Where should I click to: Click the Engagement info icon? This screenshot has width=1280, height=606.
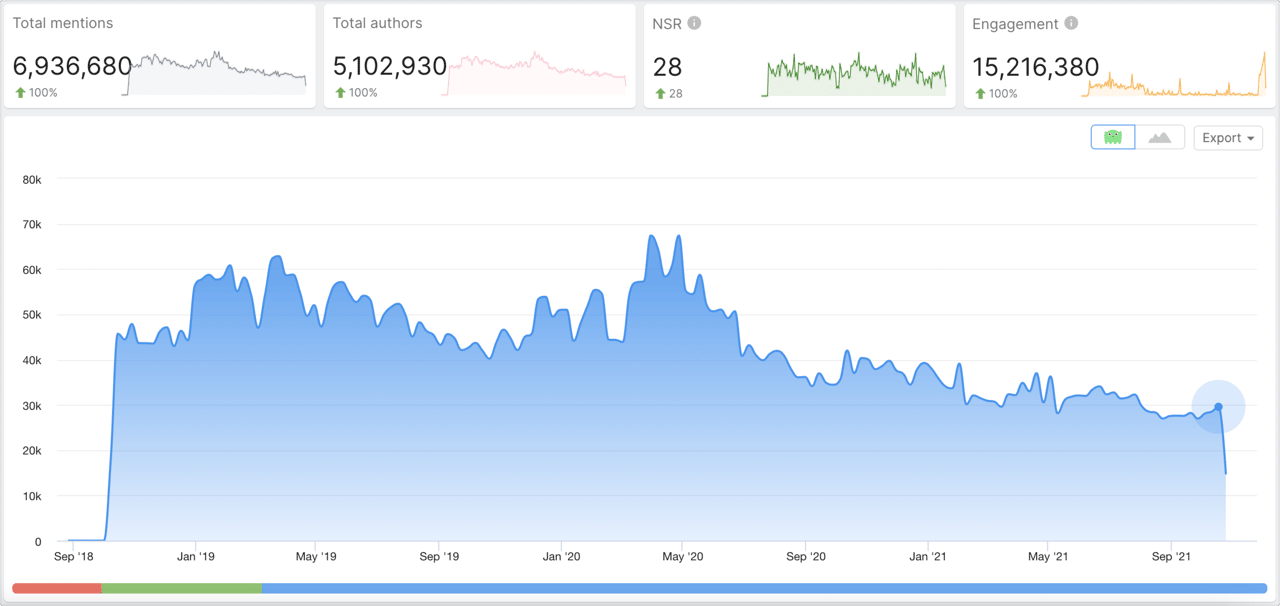point(1071,23)
